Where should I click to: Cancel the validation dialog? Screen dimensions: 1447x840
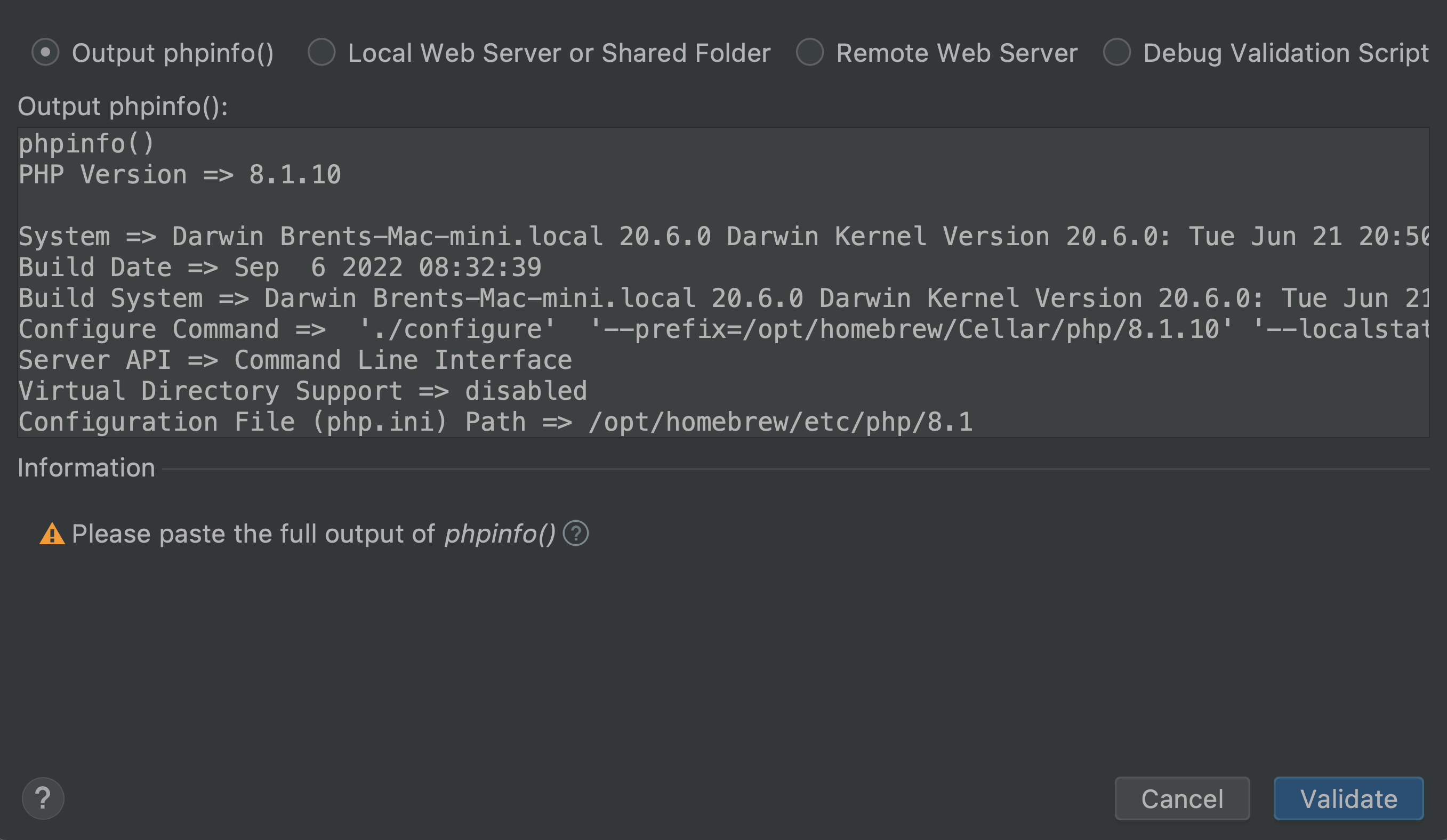[x=1181, y=798]
